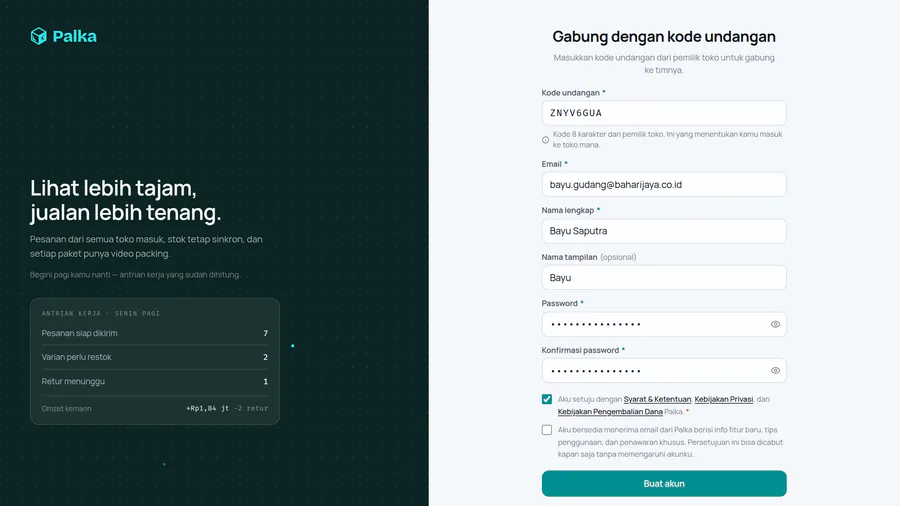
Task: Click the 'Pesanan siap dikirim' row
Action: [154, 333]
